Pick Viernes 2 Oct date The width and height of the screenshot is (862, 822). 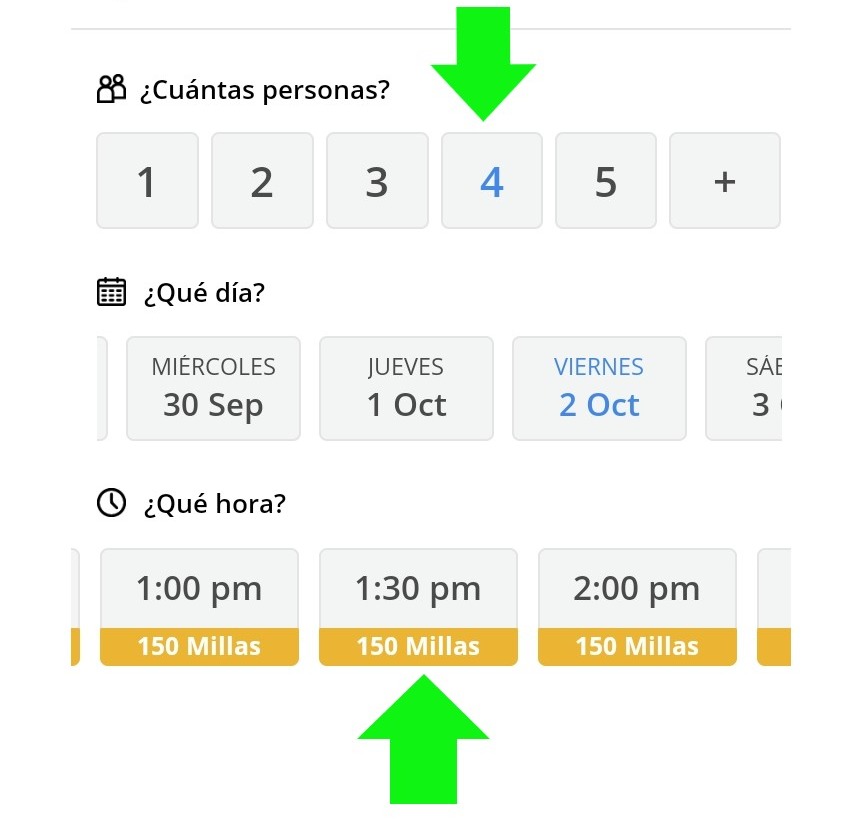pyautogui.click(x=599, y=388)
